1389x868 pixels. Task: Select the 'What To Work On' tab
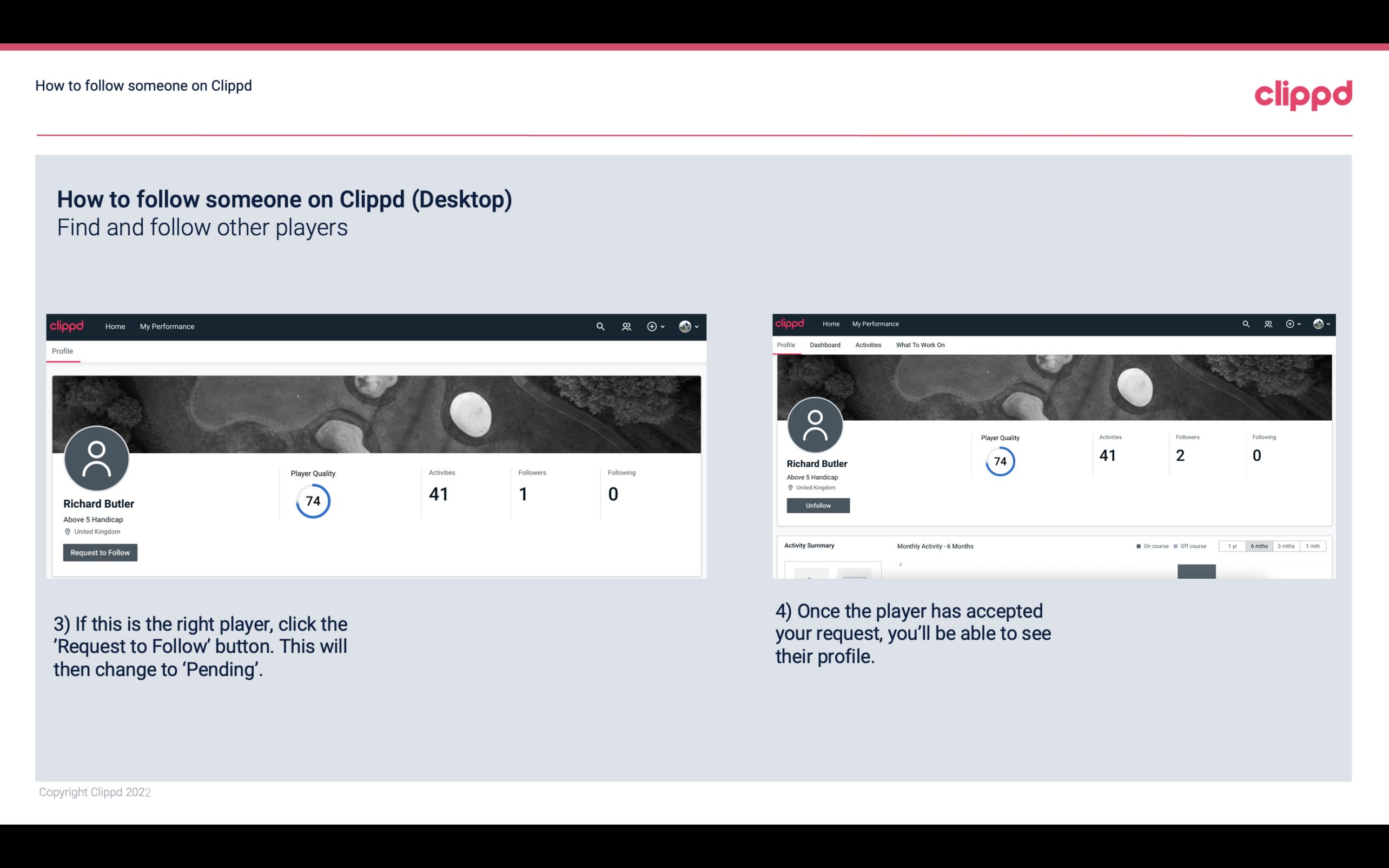[x=920, y=345]
